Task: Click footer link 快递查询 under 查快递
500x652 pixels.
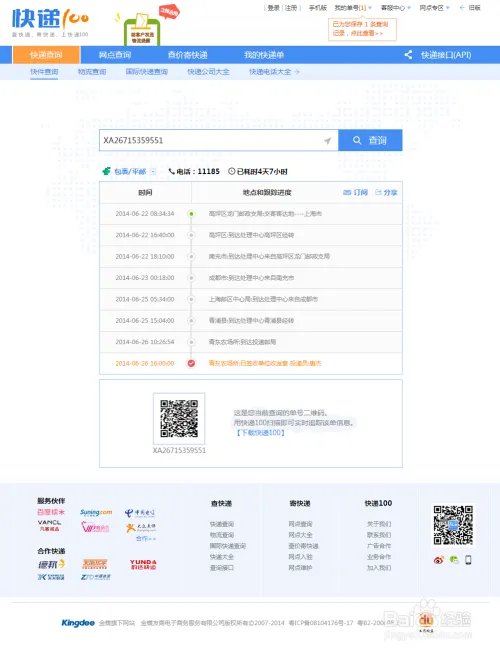Action: click(x=222, y=524)
